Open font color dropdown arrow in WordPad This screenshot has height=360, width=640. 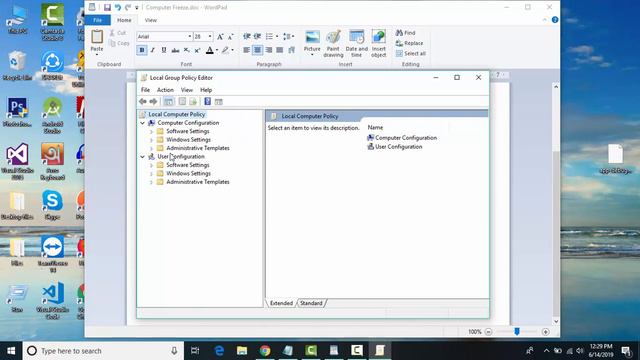coord(217,50)
